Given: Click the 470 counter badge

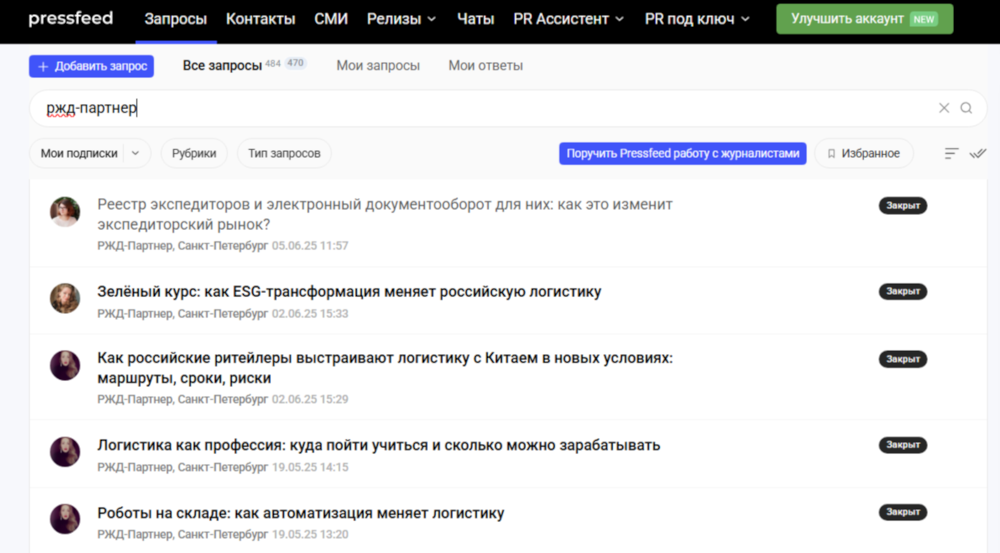Looking at the screenshot, I should 295,63.
